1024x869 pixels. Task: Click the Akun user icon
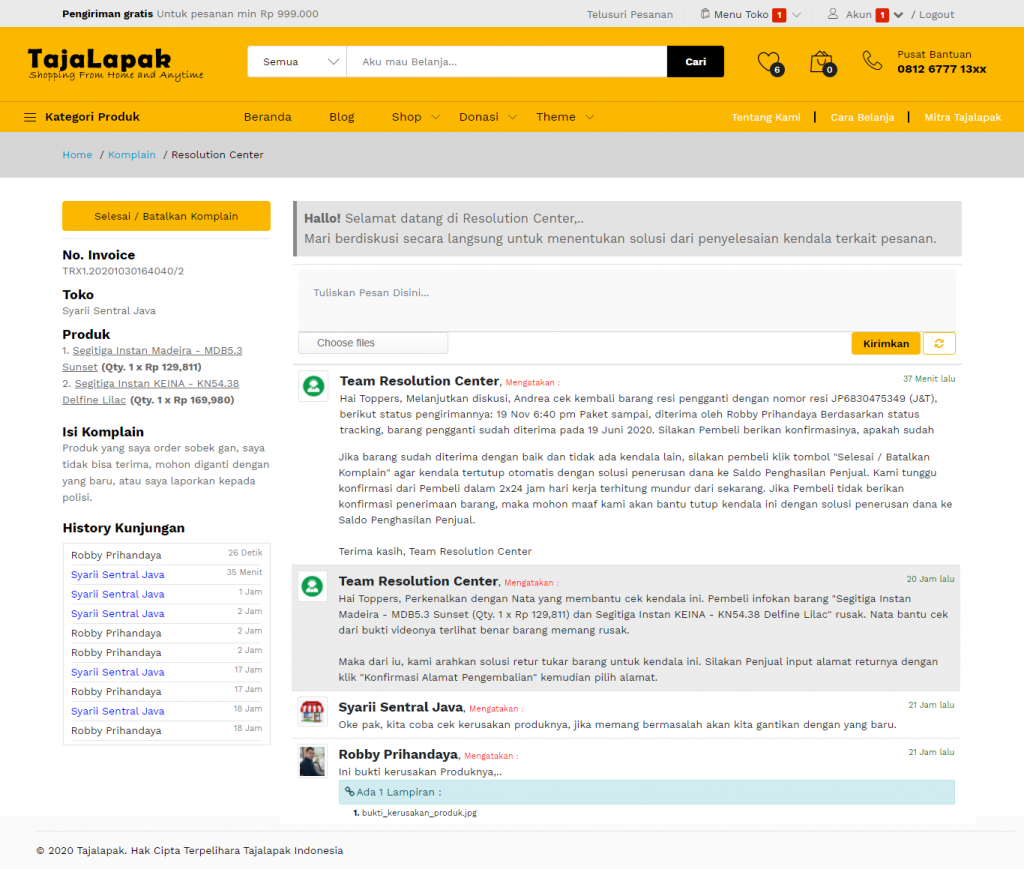833,14
